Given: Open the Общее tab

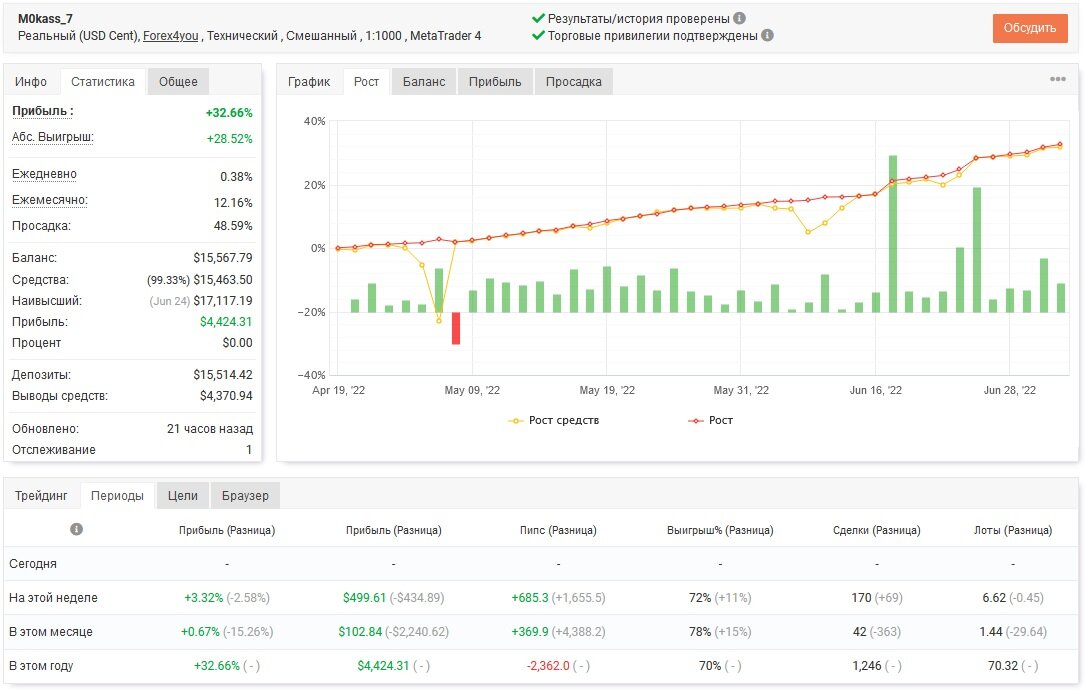Looking at the screenshot, I should tap(178, 82).
